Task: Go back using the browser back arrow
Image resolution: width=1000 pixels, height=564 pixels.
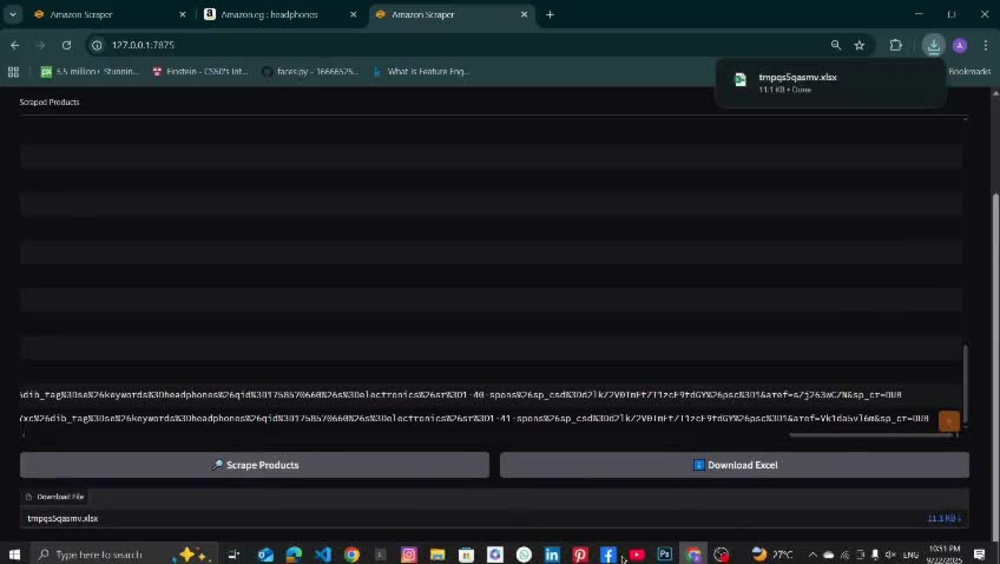Action: click(15, 45)
